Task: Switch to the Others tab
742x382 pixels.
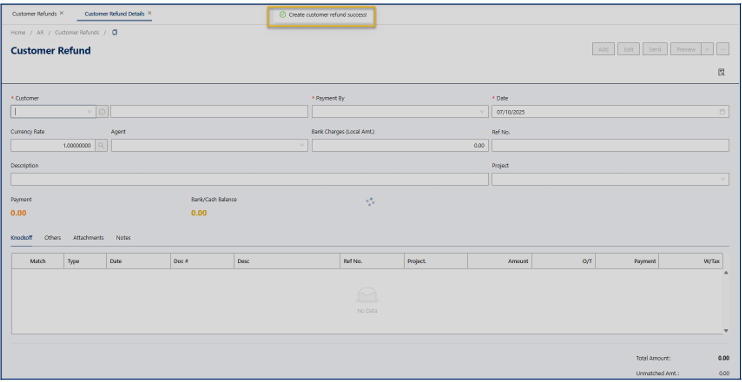Action: click(53, 238)
